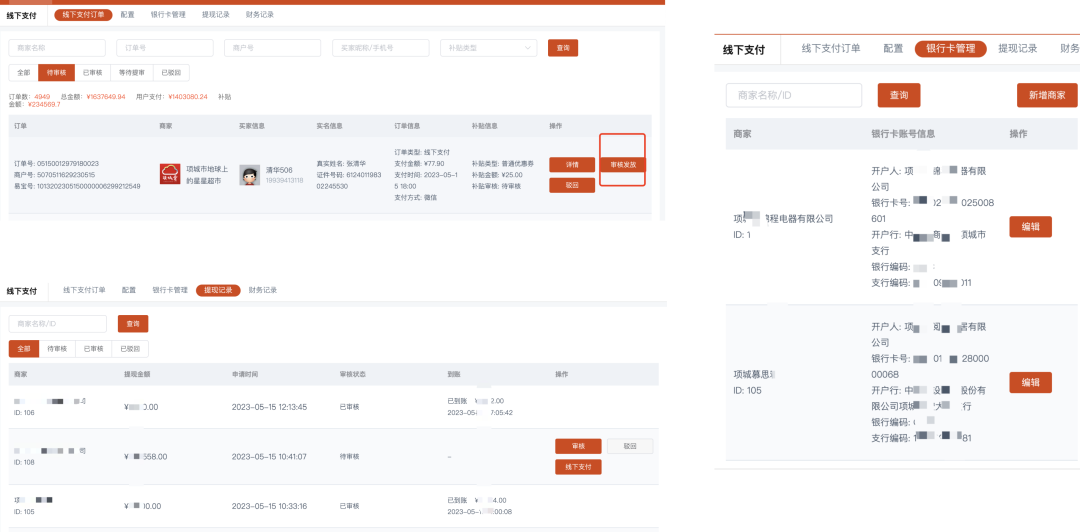Open the 补贴类型 dropdown
Image resolution: width=1080 pixels, height=532 pixels.
488,48
